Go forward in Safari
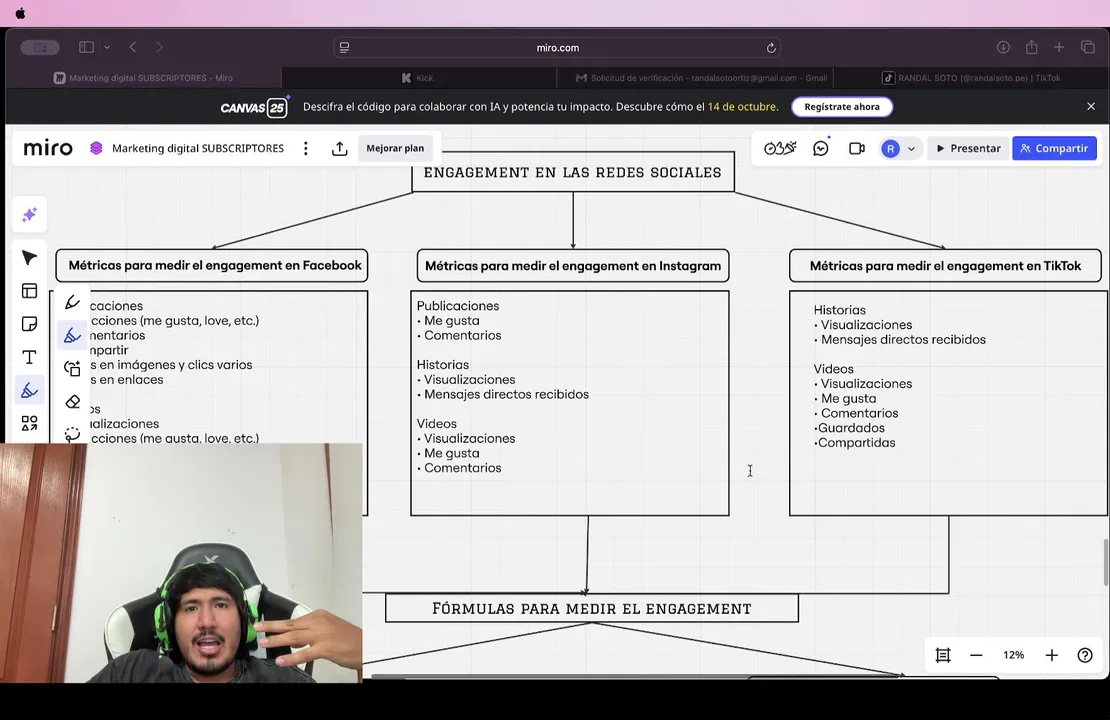 (x=159, y=47)
